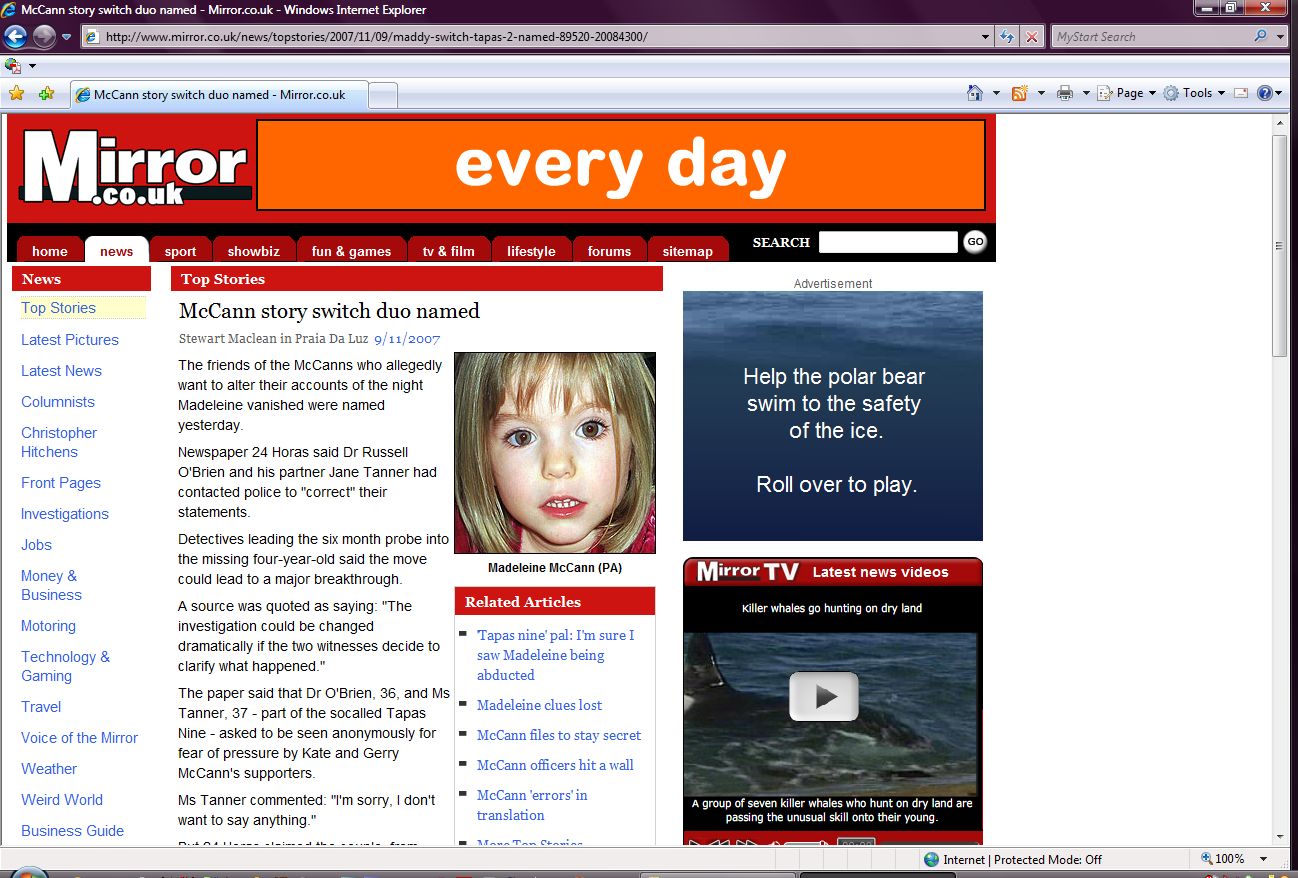Image resolution: width=1298 pixels, height=878 pixels.
Task: Click the Help question mark icon
Action: (1265, 93)
